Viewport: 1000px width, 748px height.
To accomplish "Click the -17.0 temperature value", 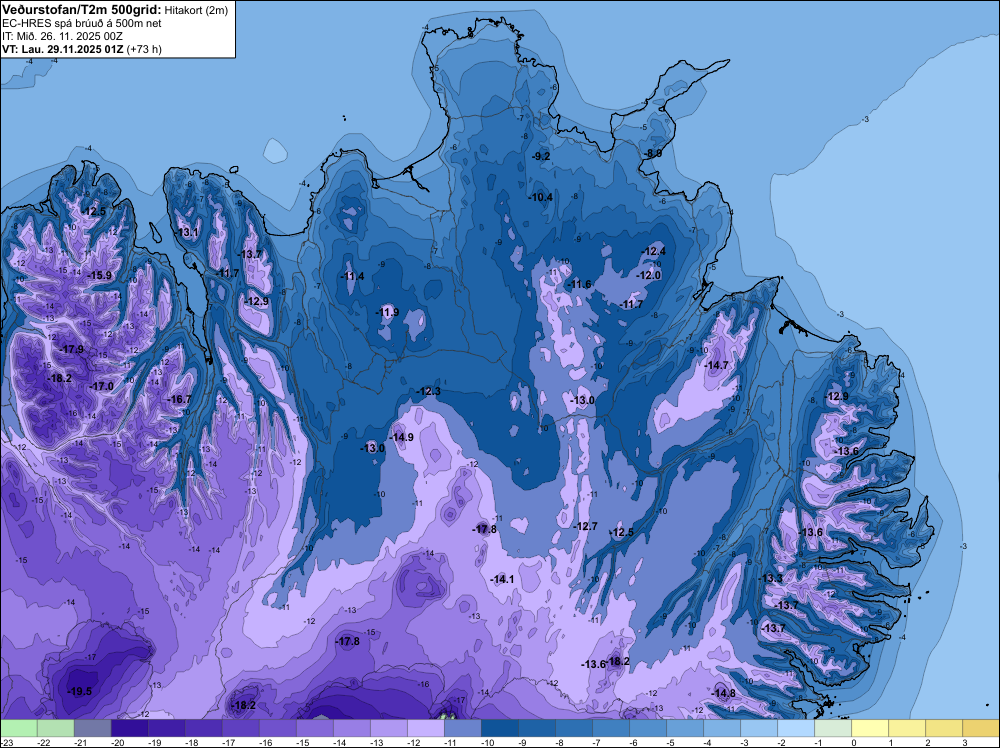I will 101,386.
